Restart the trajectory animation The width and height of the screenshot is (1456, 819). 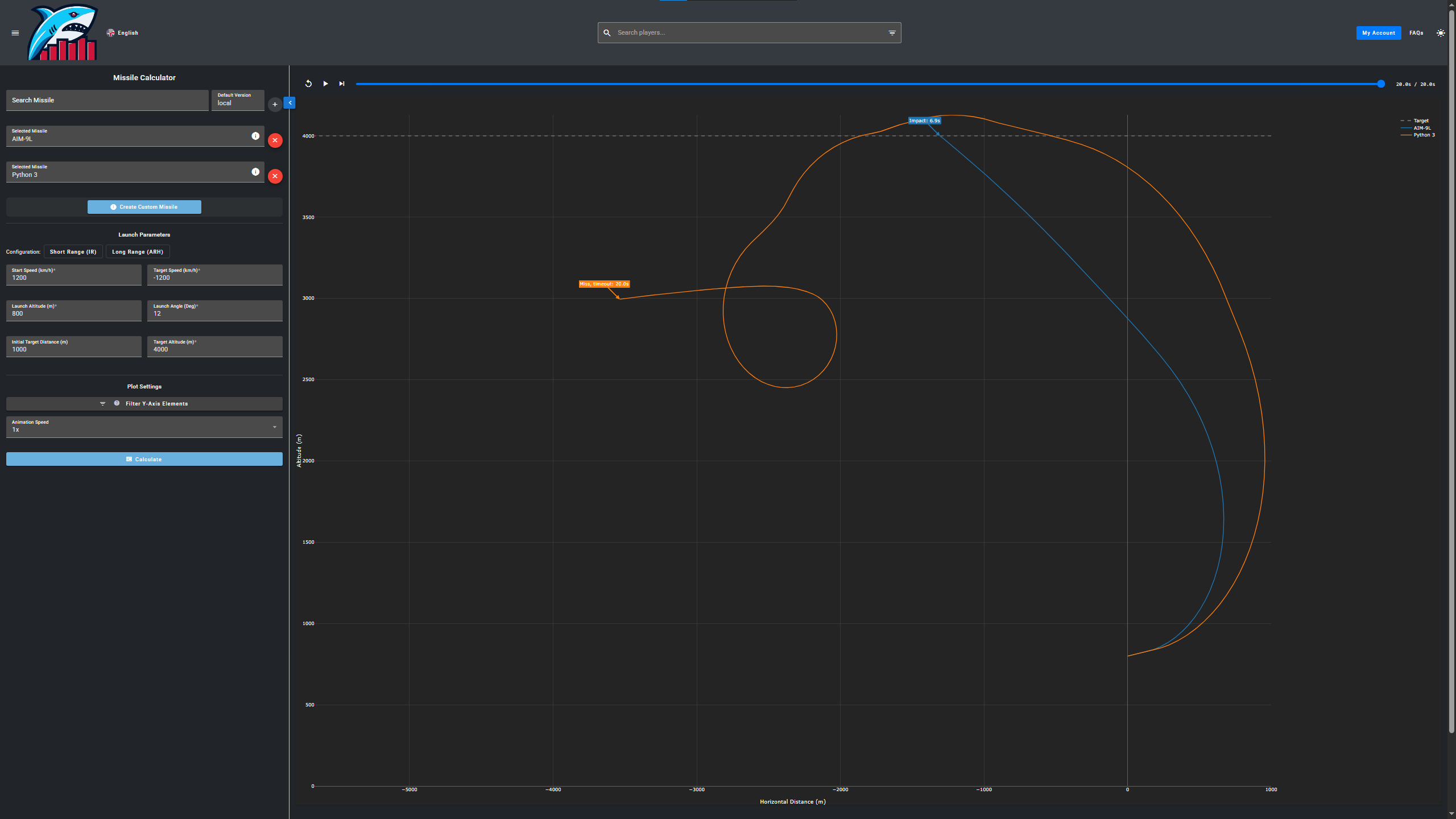pos(308,84)
